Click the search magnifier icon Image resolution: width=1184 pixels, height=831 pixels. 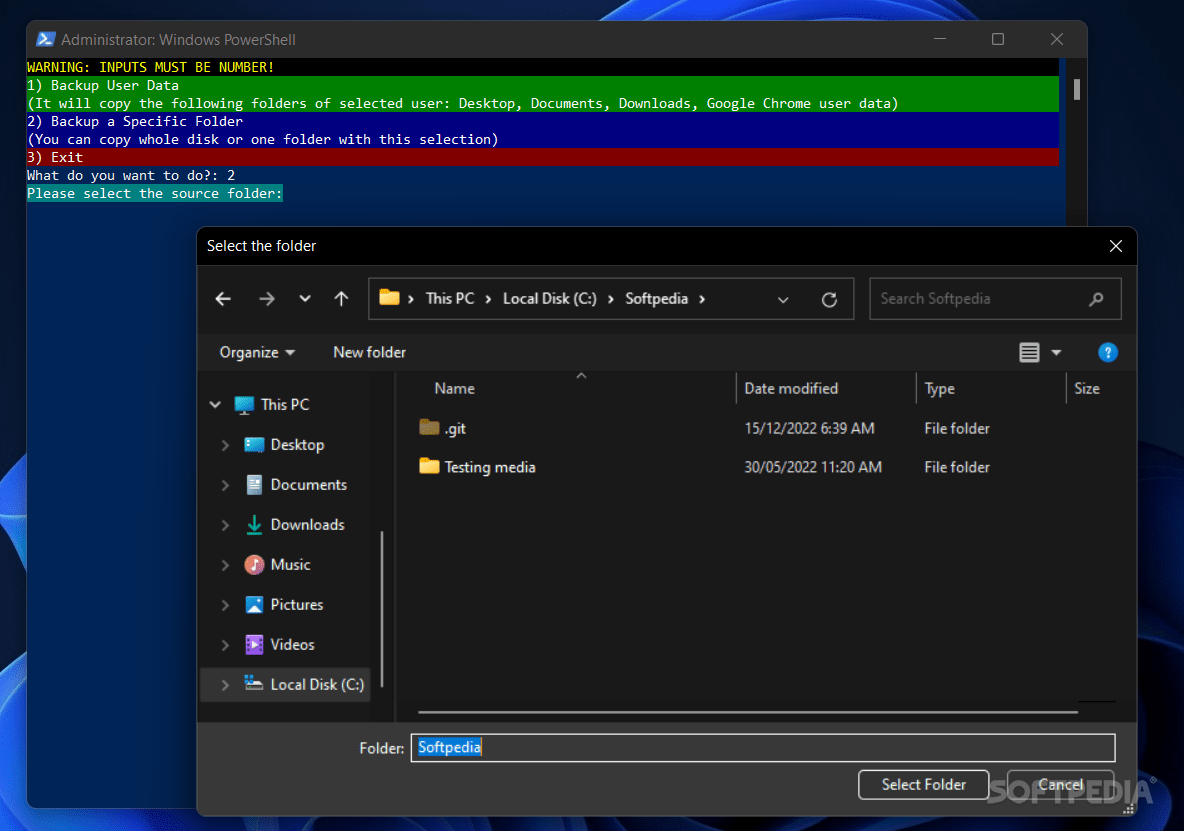tap(1096, 300)
